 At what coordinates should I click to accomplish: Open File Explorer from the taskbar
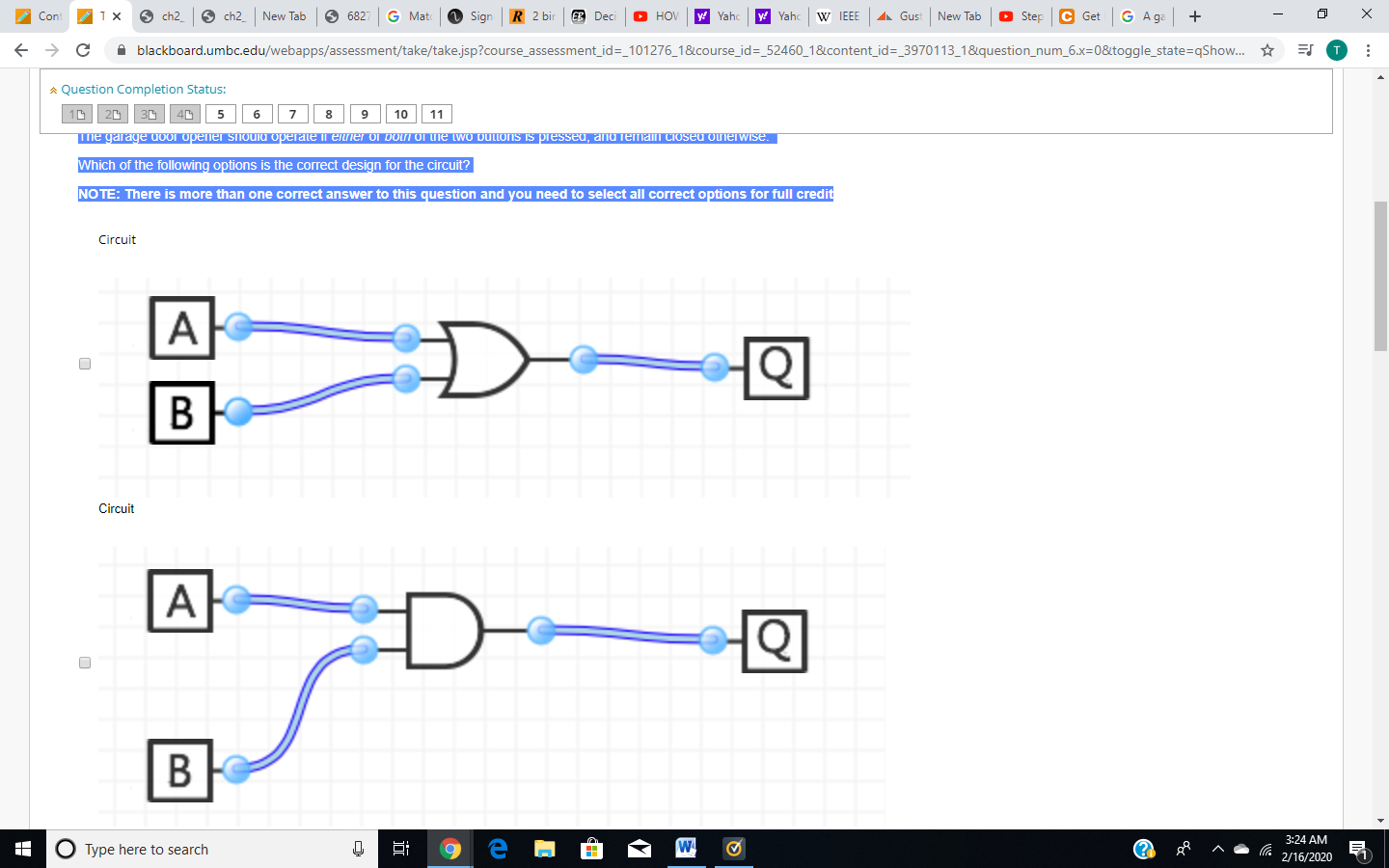pyautogui.click(x=545, y=849)
